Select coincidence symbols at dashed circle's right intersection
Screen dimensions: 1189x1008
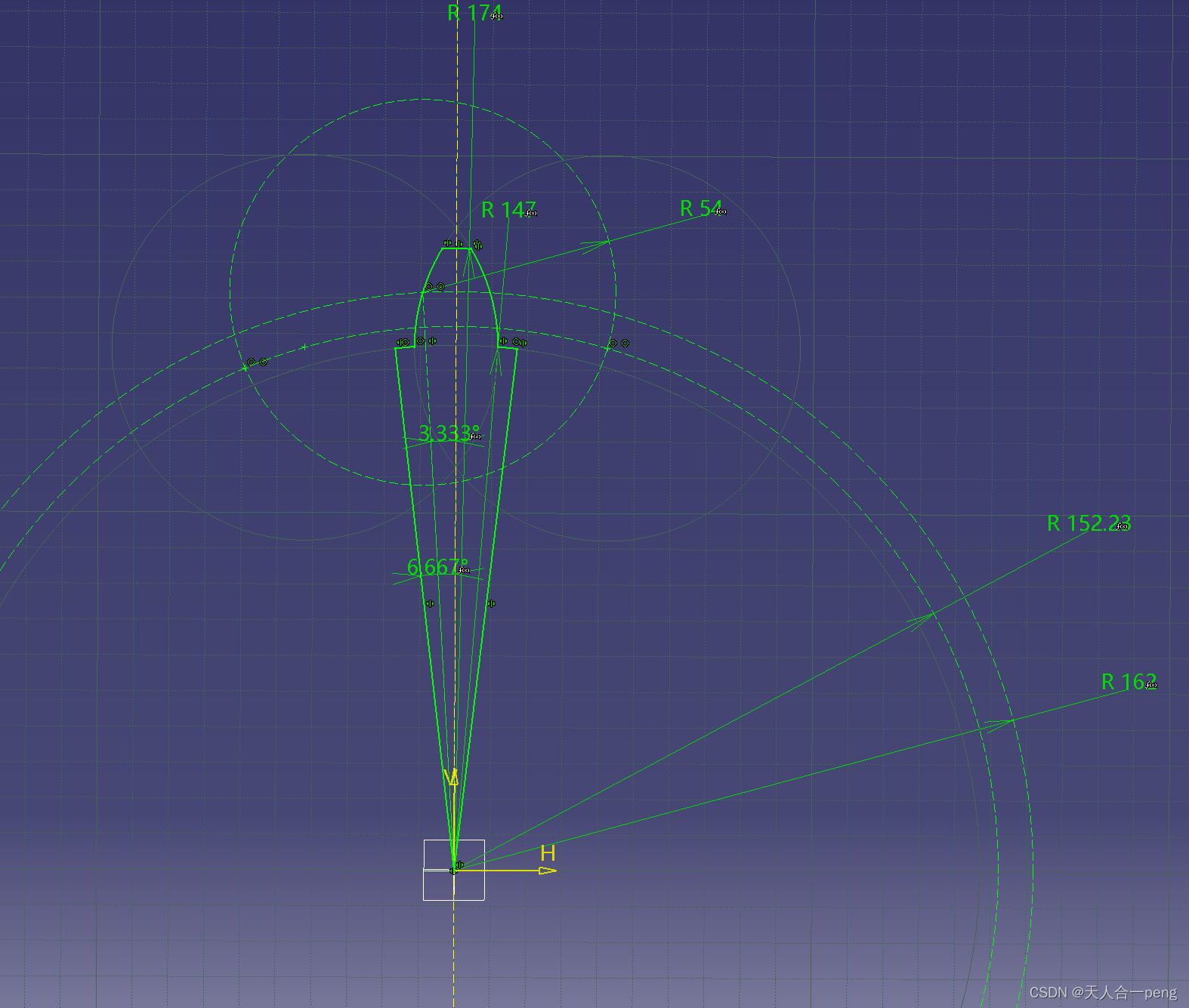coord(619,344)
